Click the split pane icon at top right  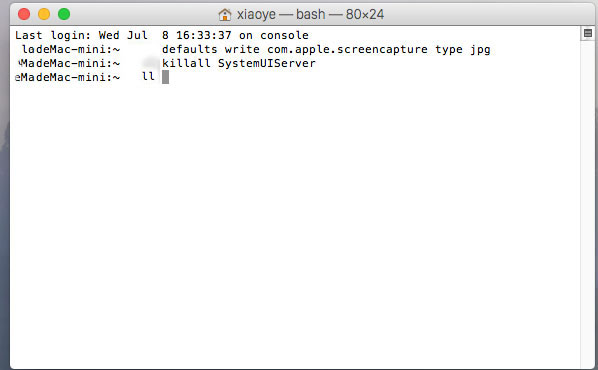point(588,33)
